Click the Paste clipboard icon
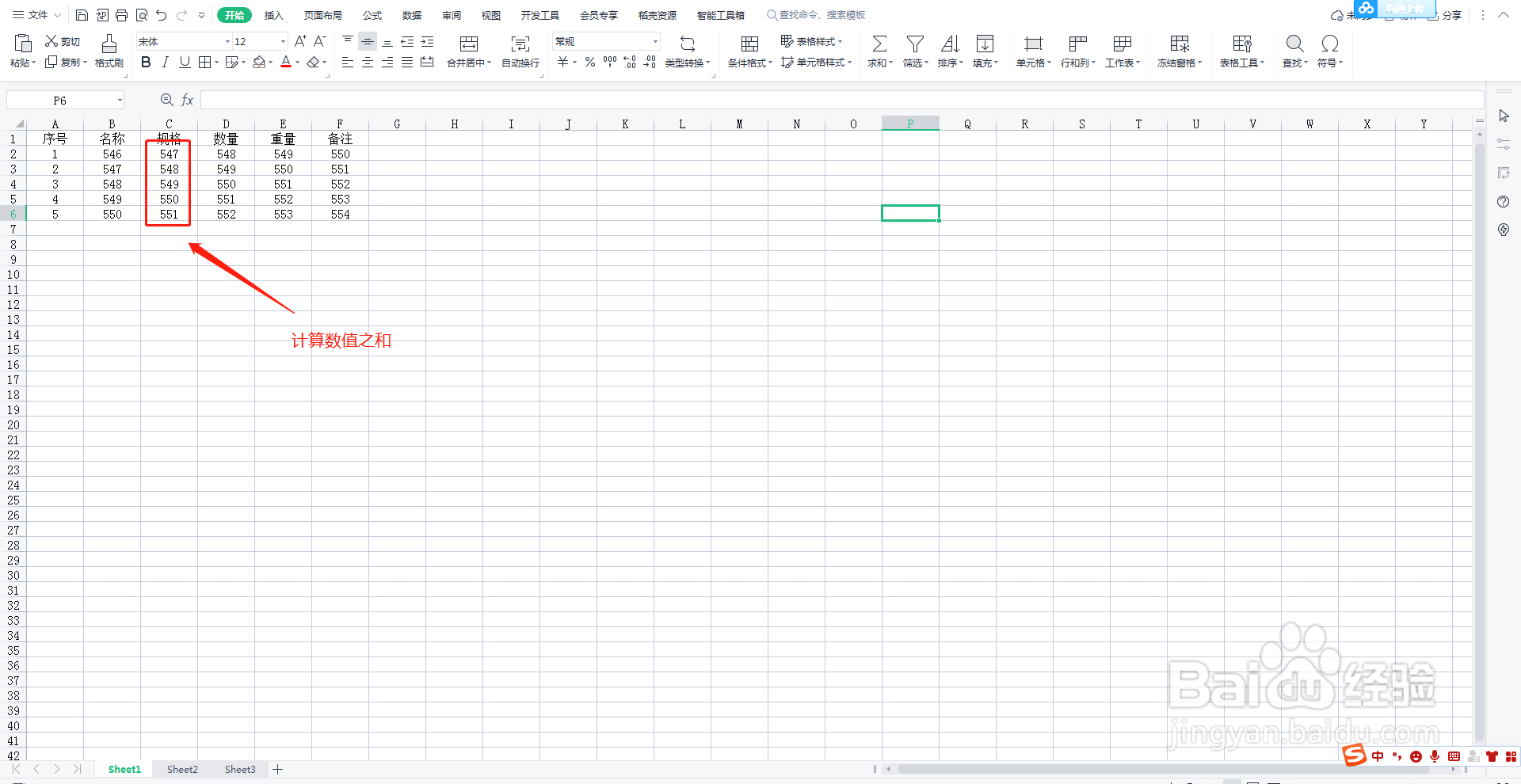 (x=23, y=44)
